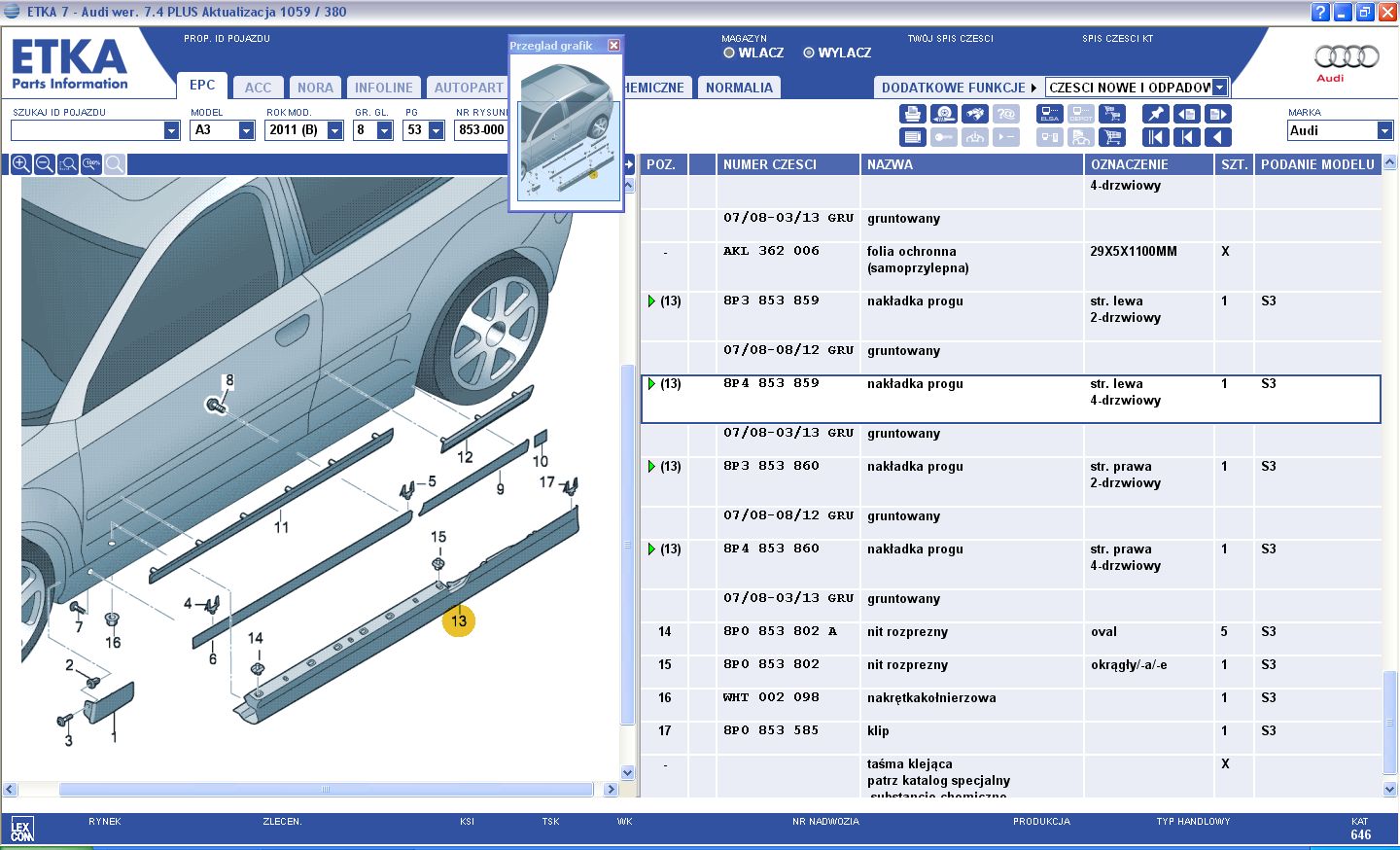Screen dimensions: 1400x850
Task: Click the diagram horizontal scrollbar thumb
Action: pos(326,789)
